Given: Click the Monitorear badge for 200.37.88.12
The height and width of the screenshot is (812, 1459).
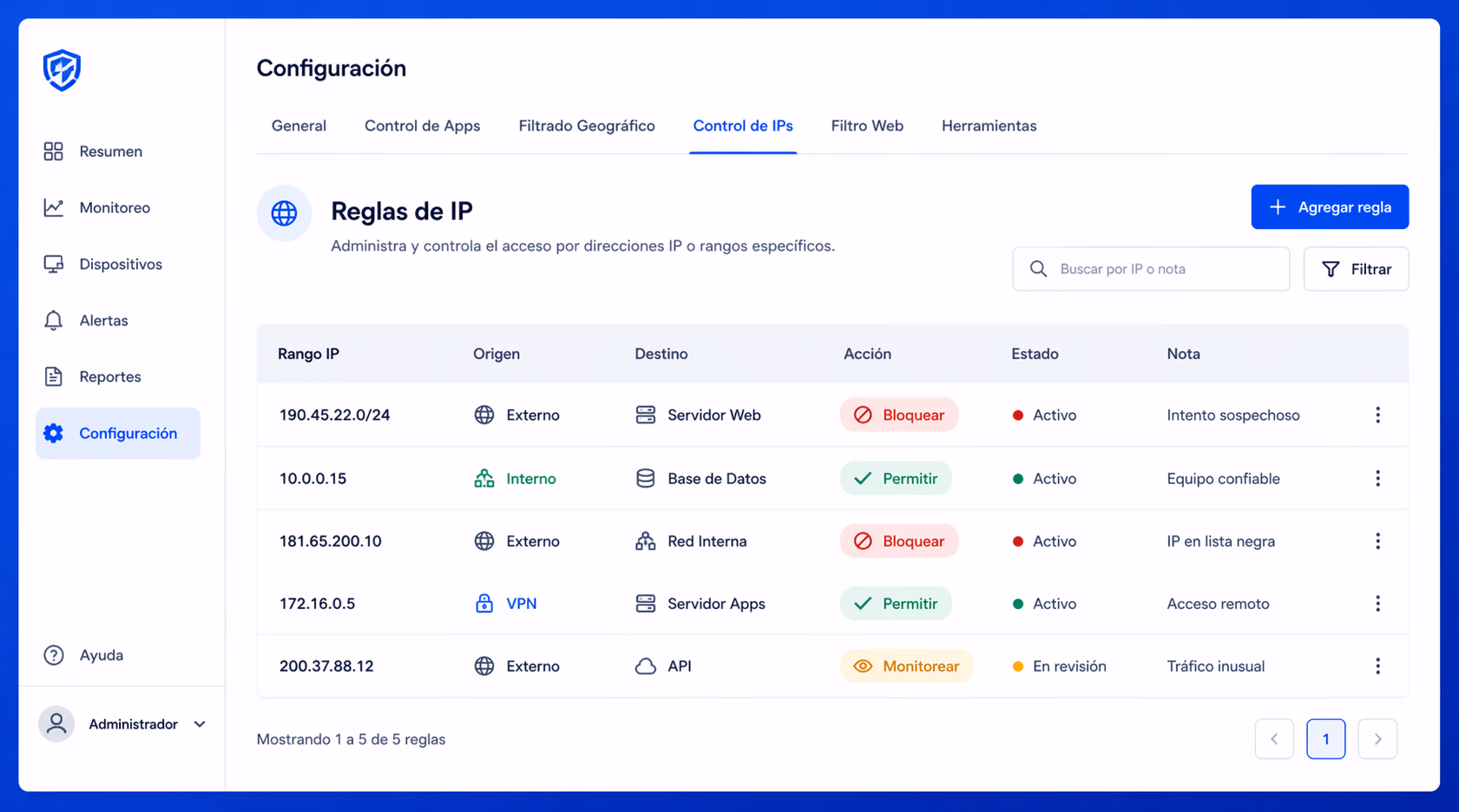Looking at the screenshot, I should pyautogui.click(x=906, y=666).
